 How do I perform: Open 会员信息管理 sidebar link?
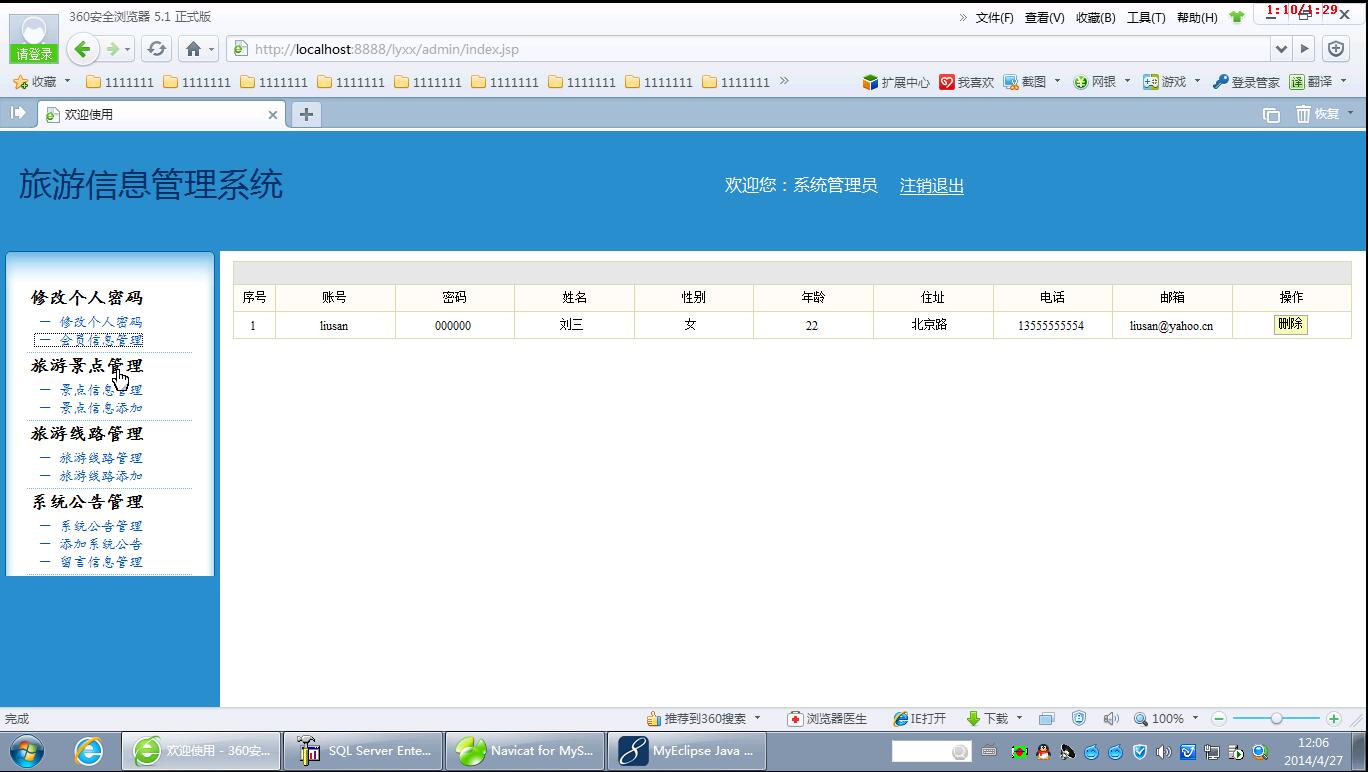101,340
